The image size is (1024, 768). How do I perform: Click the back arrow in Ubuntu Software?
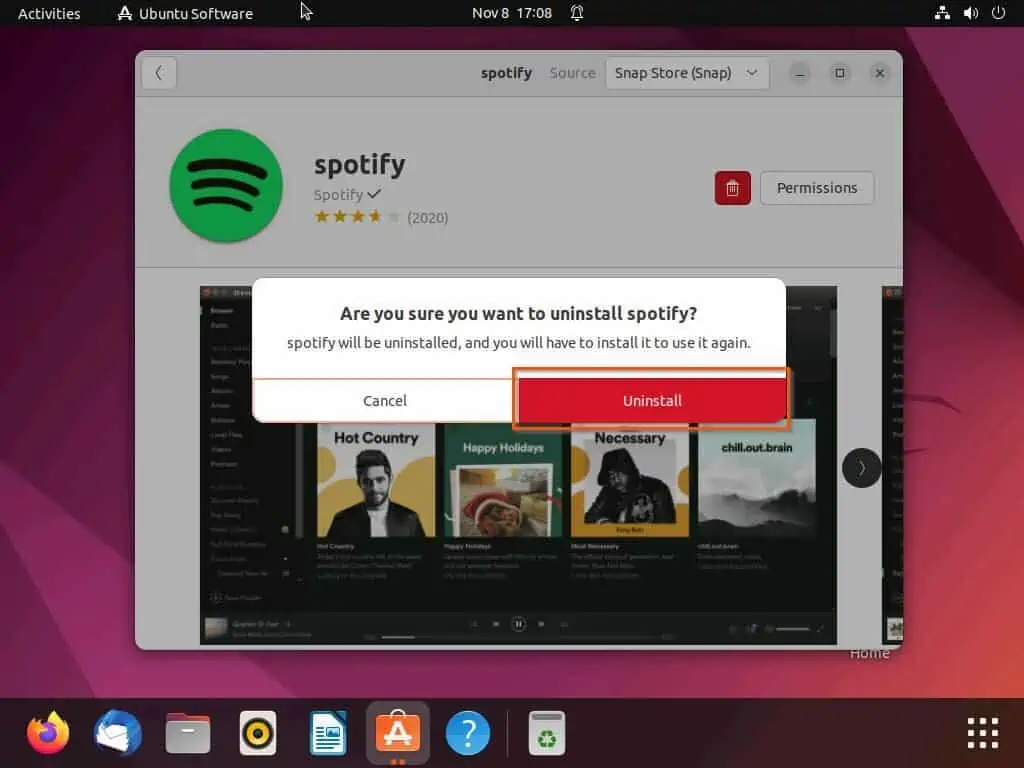pyautogui.click(x=159, y=72)
